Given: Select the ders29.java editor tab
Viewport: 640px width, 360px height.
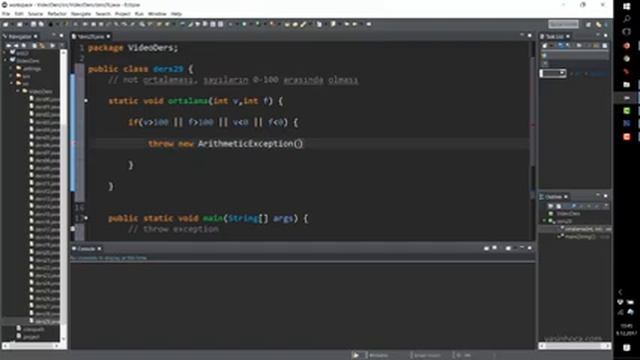Looking at the screenshot, I should 91,36.
